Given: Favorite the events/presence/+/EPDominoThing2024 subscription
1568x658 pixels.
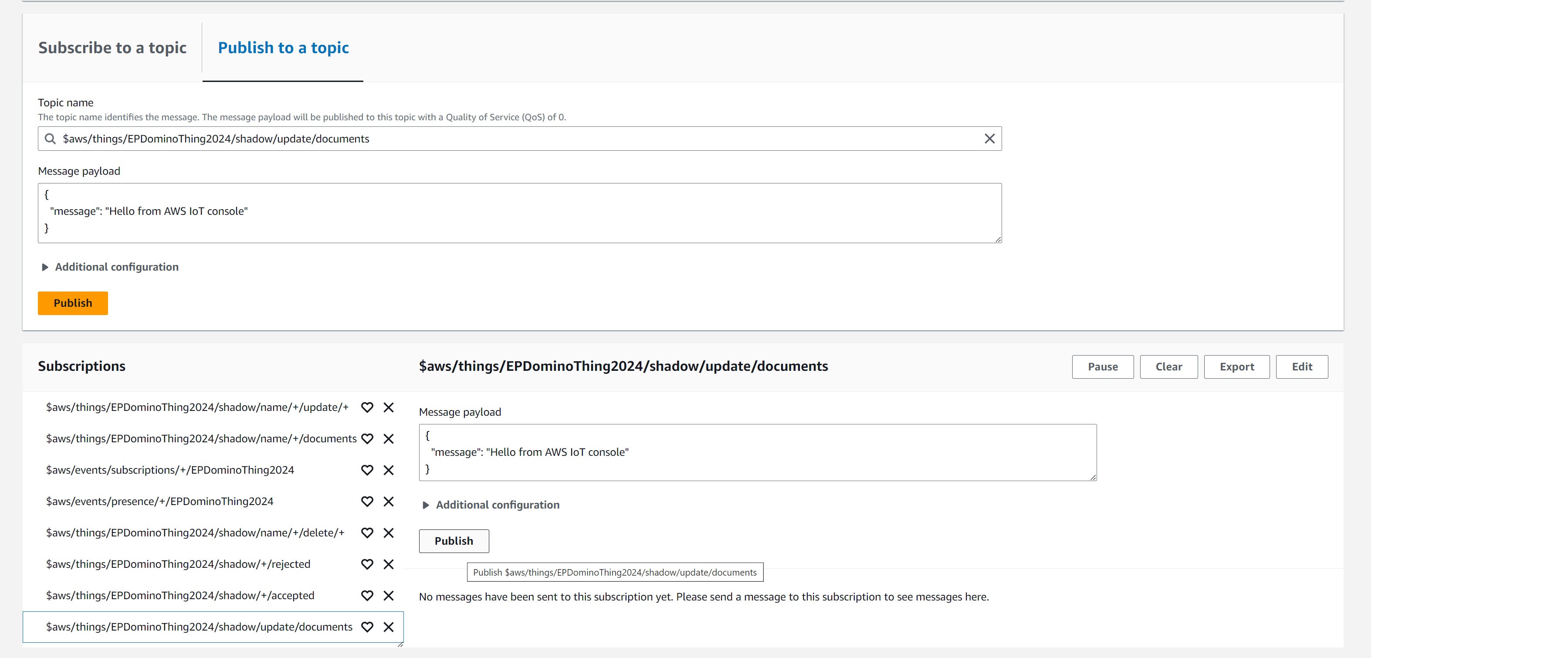Looking at the screenshot, I should point(367,502).
